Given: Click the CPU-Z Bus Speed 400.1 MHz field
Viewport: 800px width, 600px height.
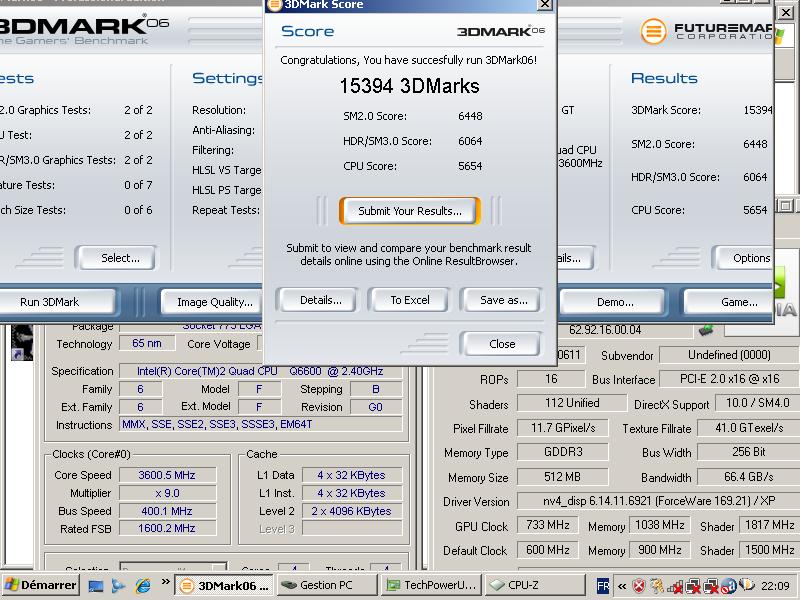Looking at the screenshot, I should (x=167, y=511).
